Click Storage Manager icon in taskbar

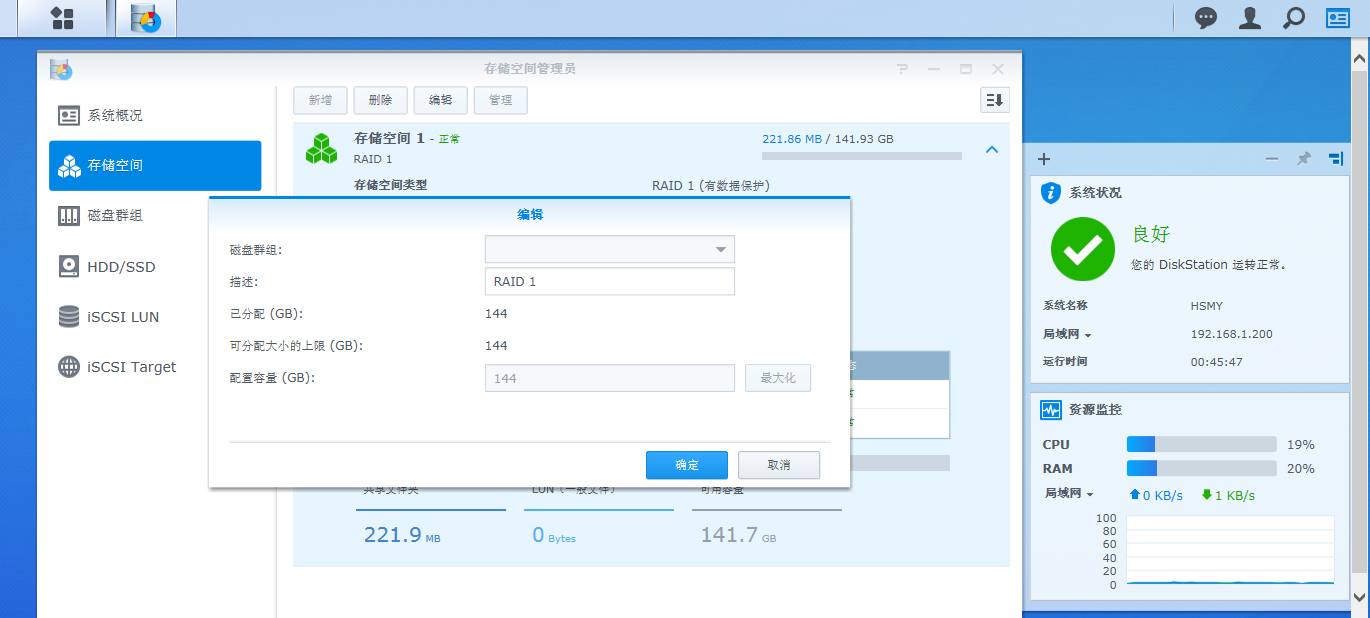click(x=146, y=18)
